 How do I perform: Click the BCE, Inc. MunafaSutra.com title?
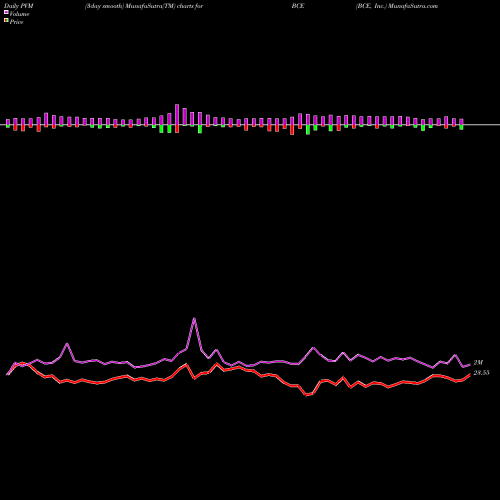397,6
